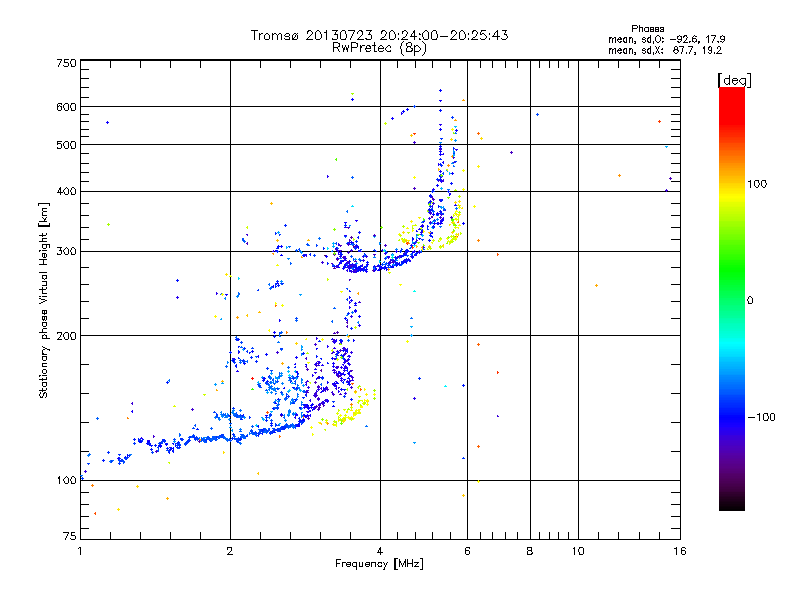Viewport: 800px width, 600px height.
Task: Click the y-axis tick label '400'
Action: tap(66, 191)
